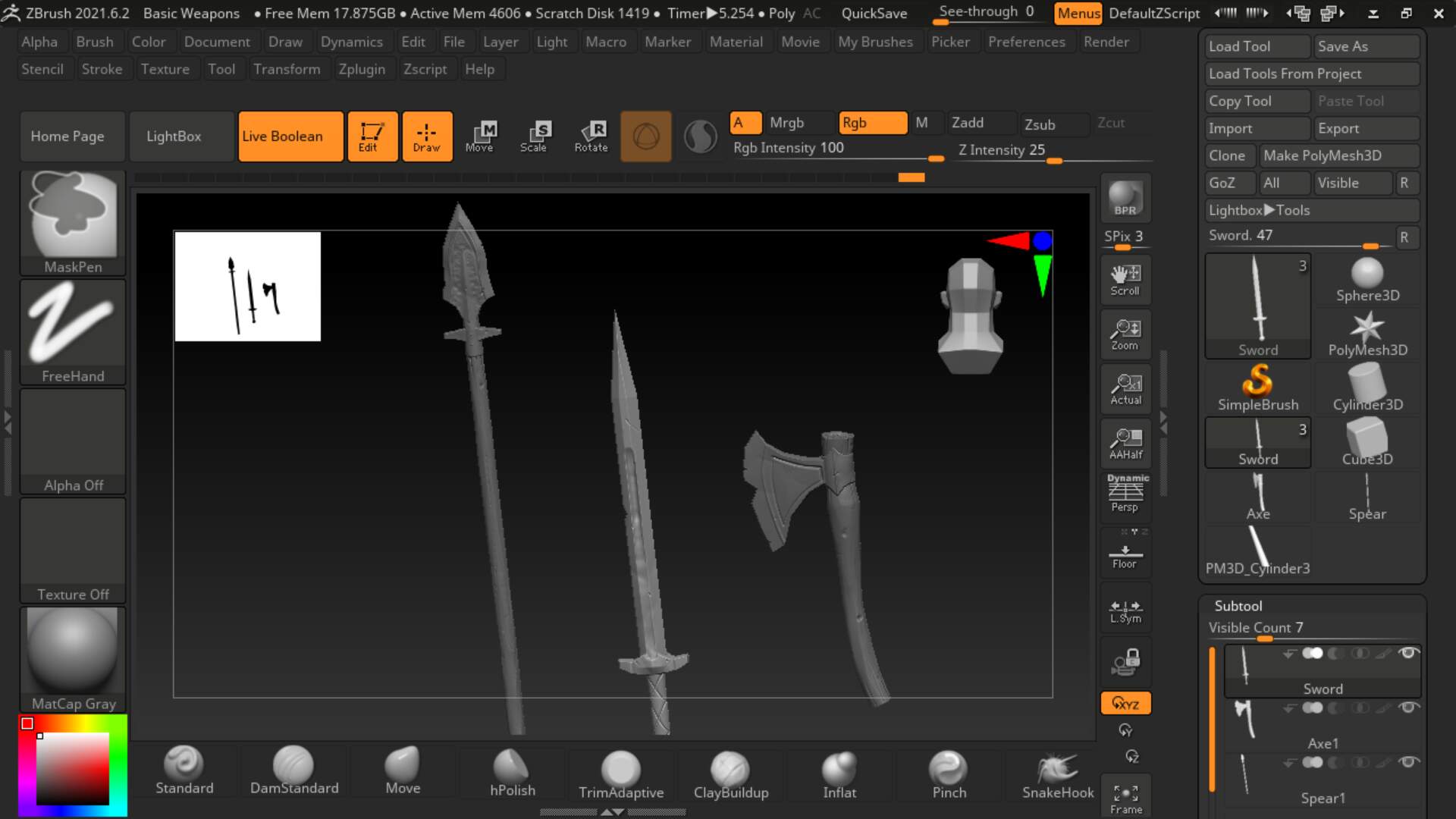Hide the Axe1 subtool with eye icon
Image resolution: width=1456 pixels, height=819 pixels.
pyautogui.click(x=1409, y=708)
